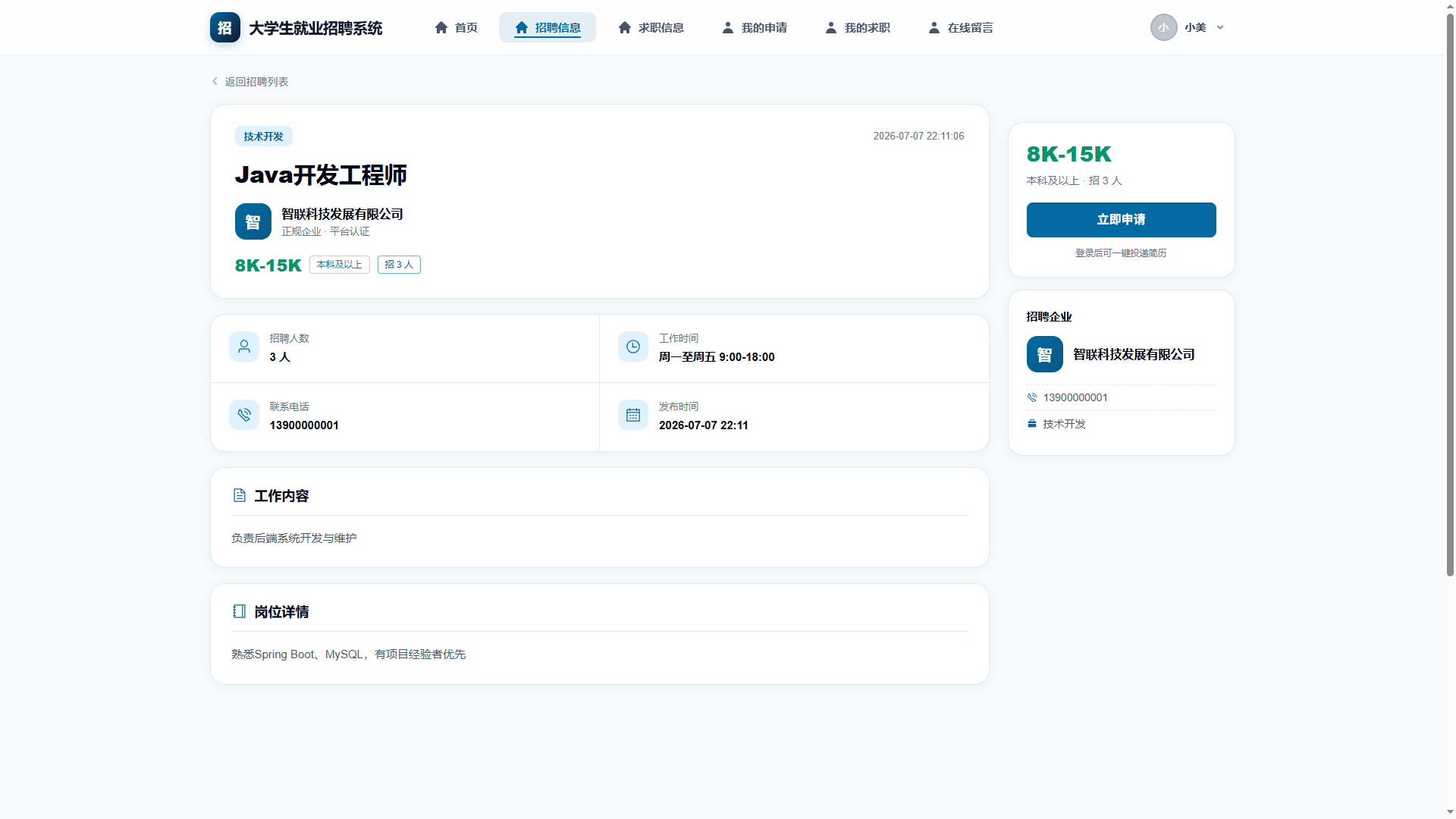Click the 岗位详情 notebook icon
The width and height of the screenshot is (1456, 819).
click(x=240, y=611)
